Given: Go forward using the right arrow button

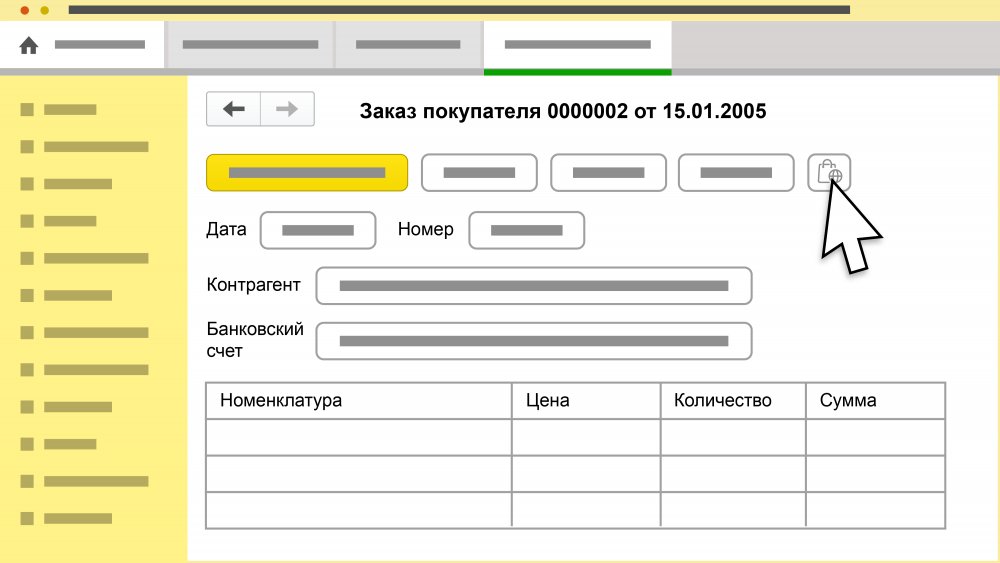Looking at the screenshot, I should (288, 109).
